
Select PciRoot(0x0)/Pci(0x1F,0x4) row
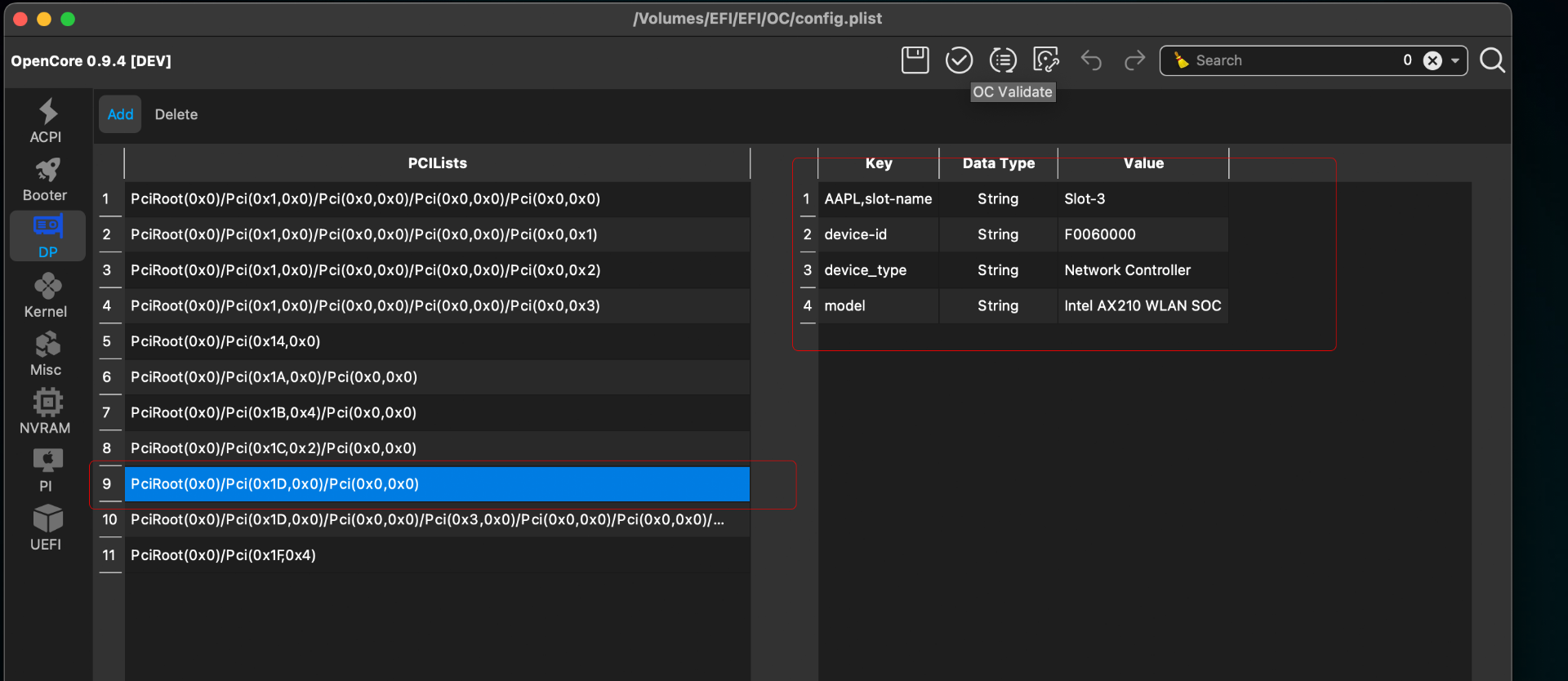coord(437,555)
